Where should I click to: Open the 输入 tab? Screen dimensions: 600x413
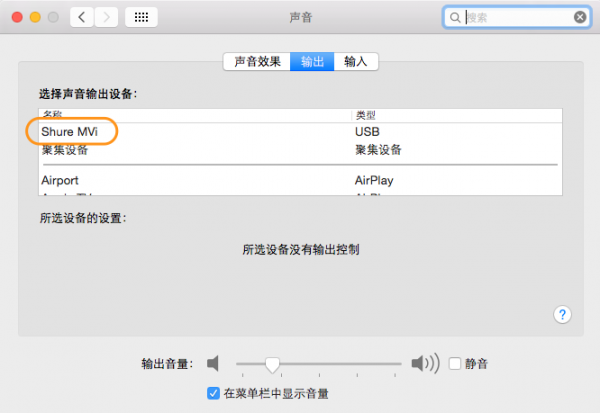coord(356,62)
